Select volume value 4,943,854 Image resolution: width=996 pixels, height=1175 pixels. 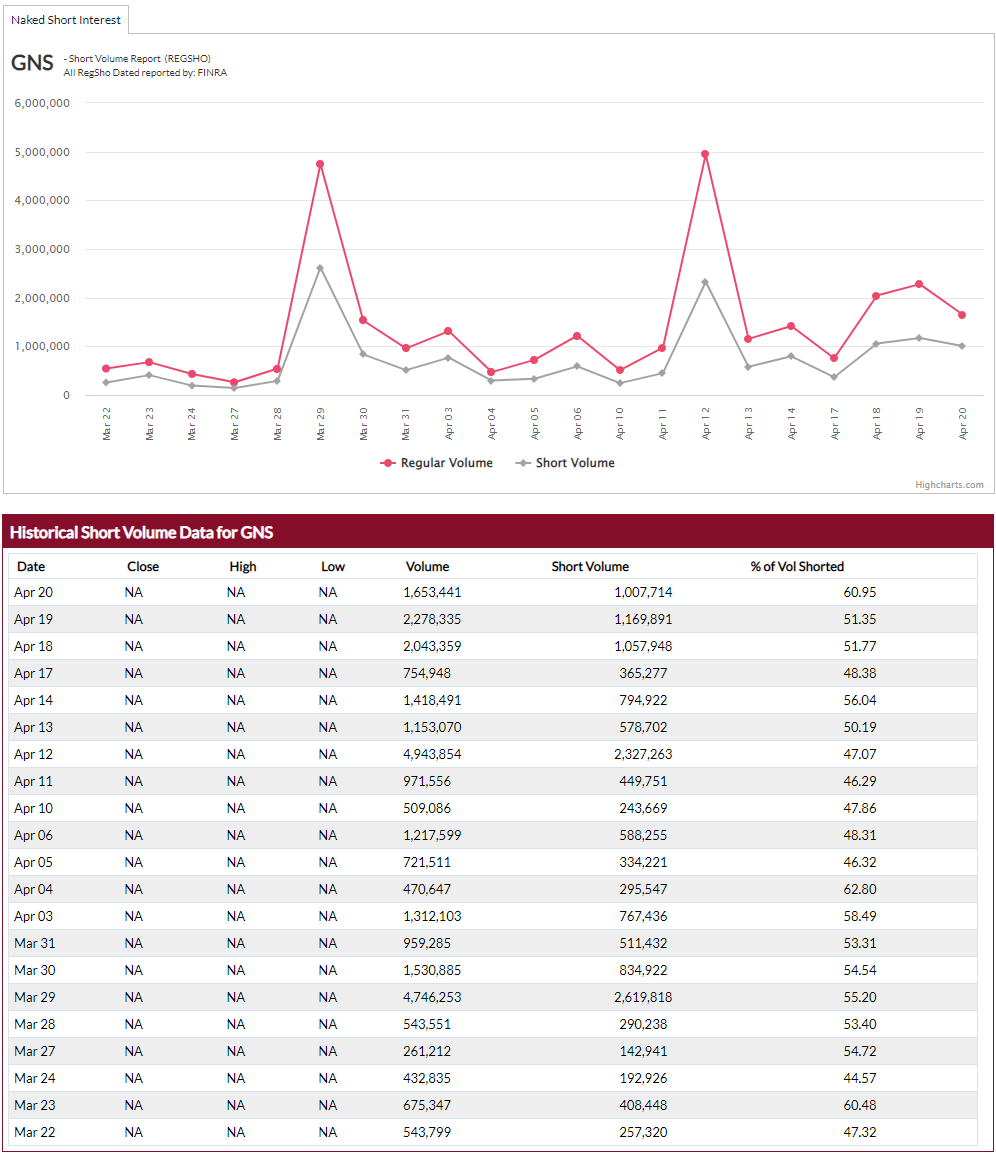[x=432, y=754]
